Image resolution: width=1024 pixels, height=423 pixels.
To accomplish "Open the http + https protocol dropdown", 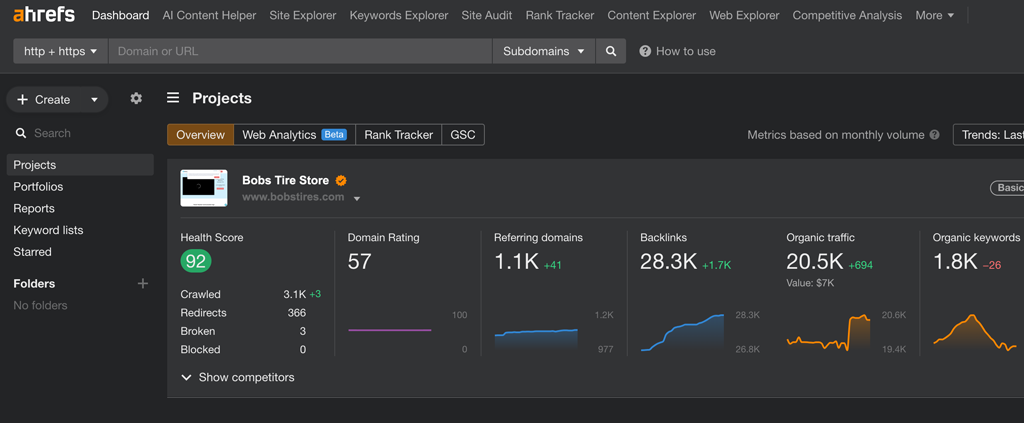I will pyautogui.click(x=60, y=51).
